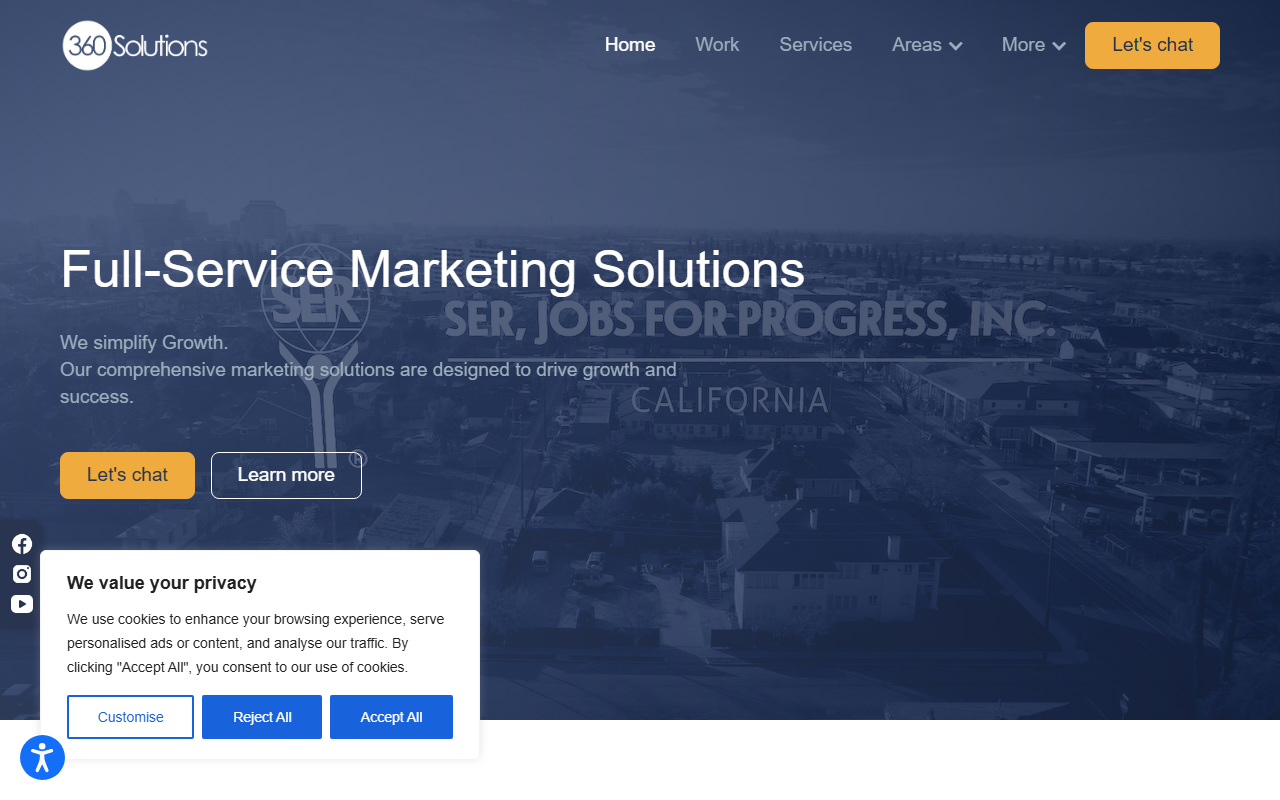Click the 360 Solutions logo
The image size is (1280, 800).
point(135,46)
